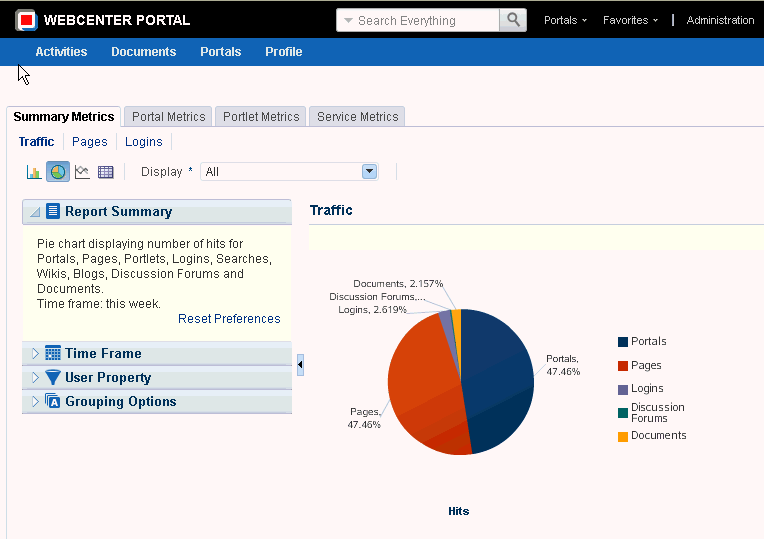Viewport: 764px width, 539px height.
Task: Expand the Grouping Options section
Action: point(35,402)
